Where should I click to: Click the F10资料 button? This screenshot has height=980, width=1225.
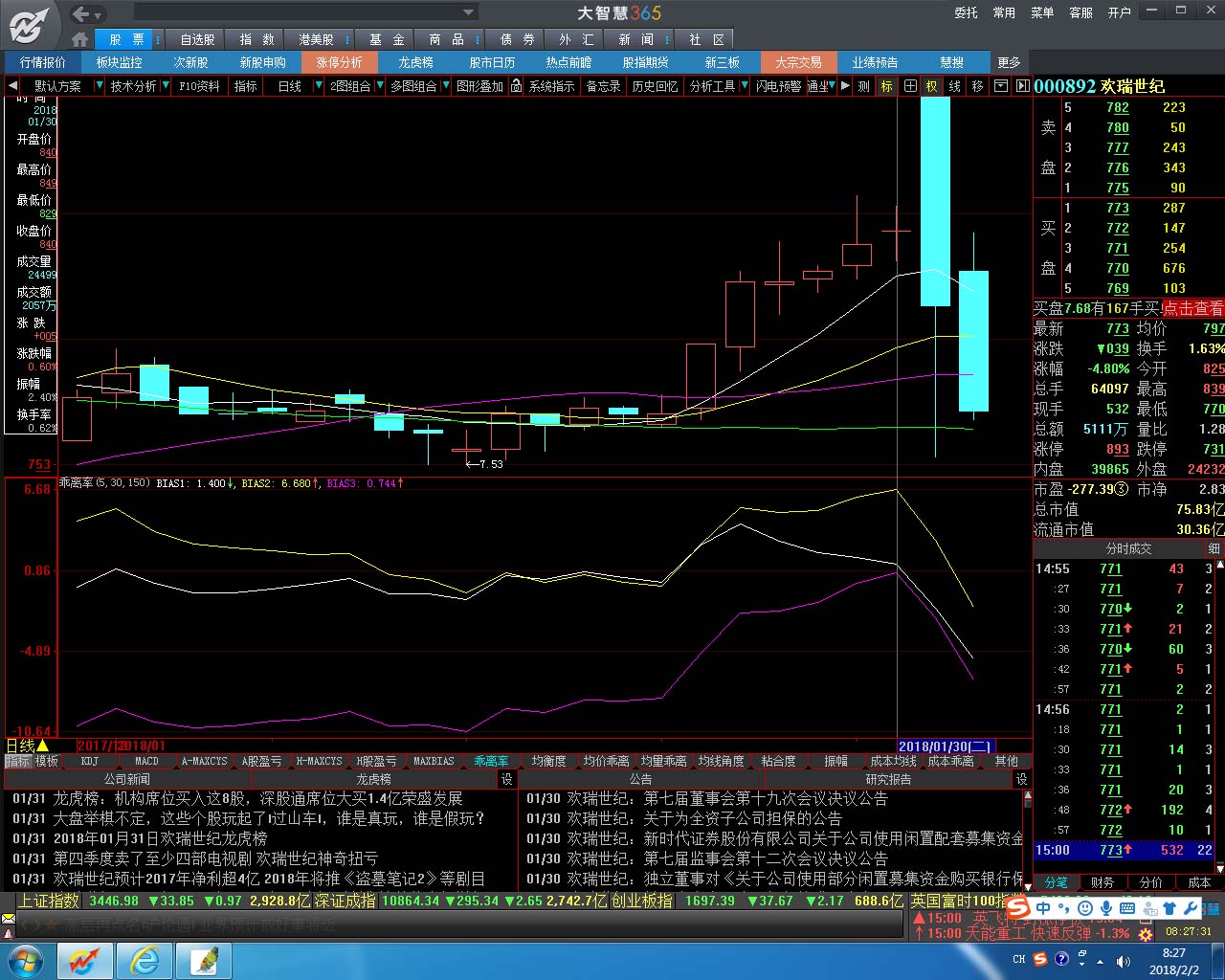[199, 86]
